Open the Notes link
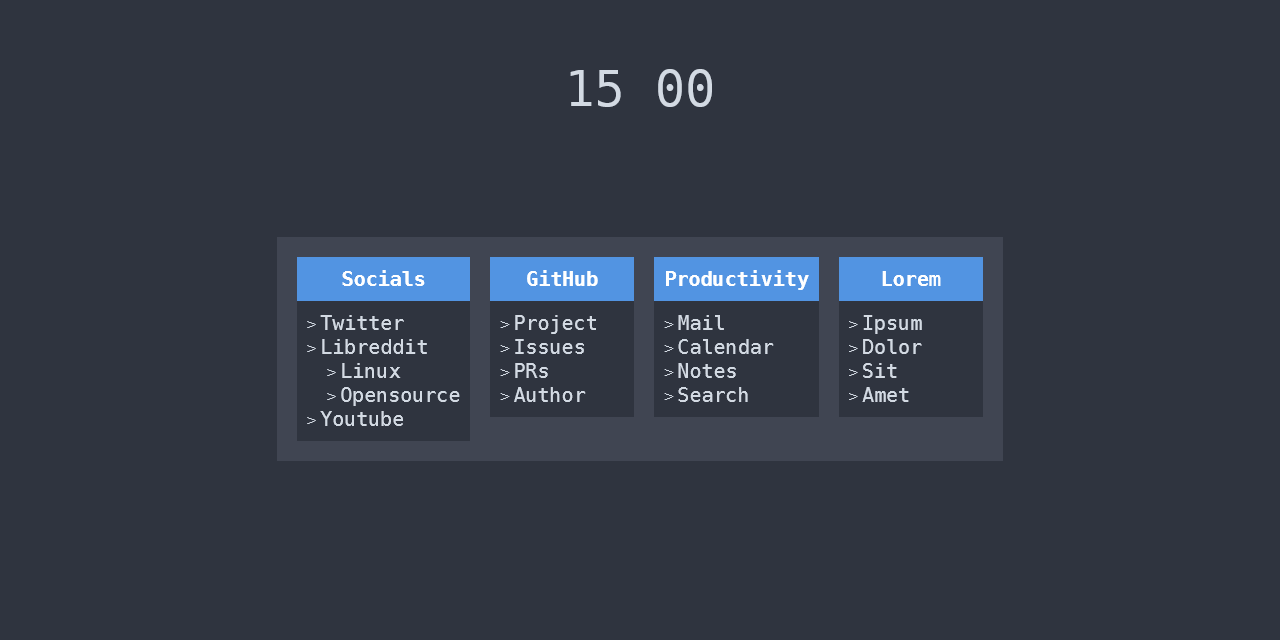Viewport: 1280px width, 640px height. (707, 371)
